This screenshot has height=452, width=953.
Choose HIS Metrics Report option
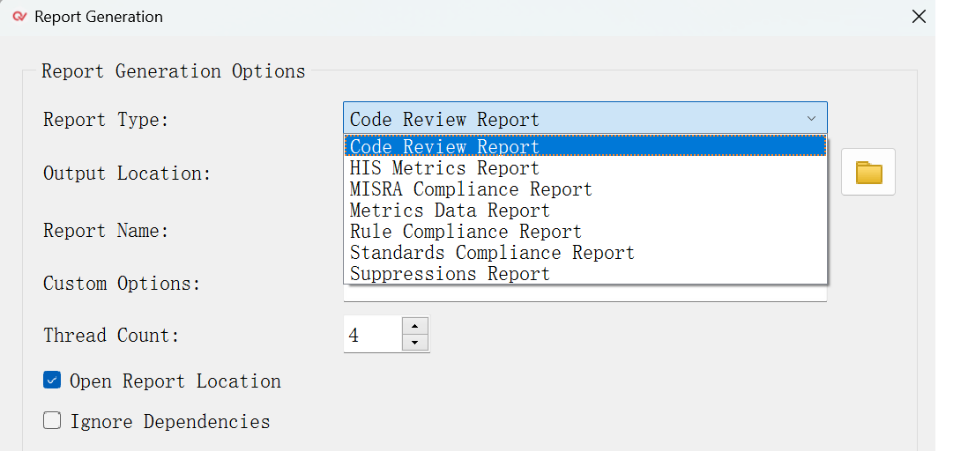pyautogui.click(x=444, y=168)
